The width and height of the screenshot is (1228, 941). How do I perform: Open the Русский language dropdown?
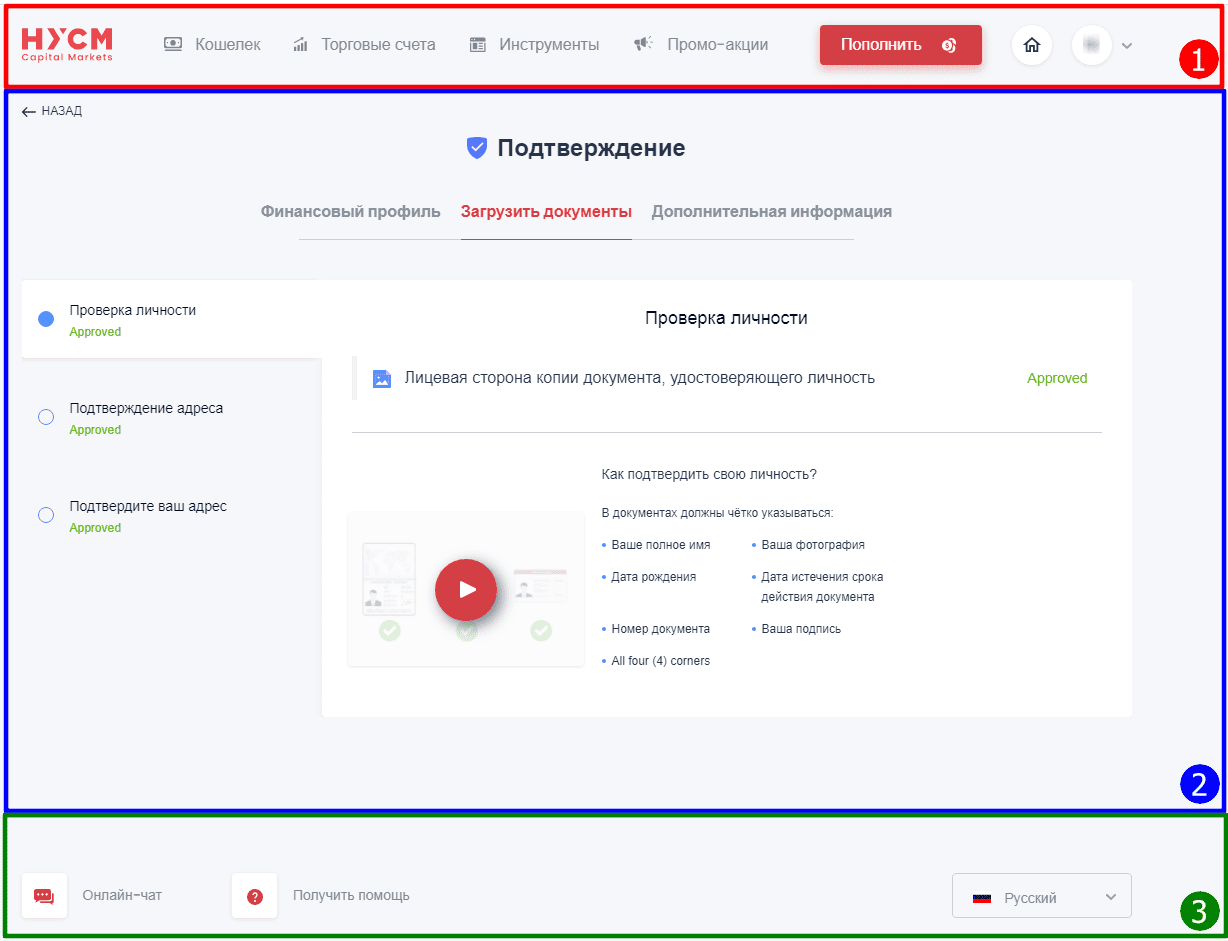pos(1042,896)
